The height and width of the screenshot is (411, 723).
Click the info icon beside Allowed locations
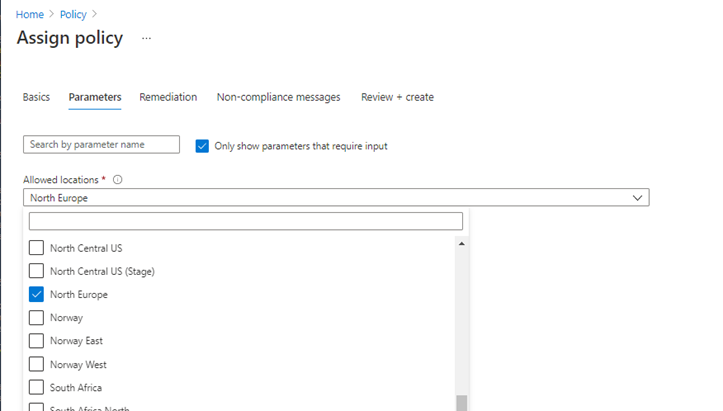118,180
